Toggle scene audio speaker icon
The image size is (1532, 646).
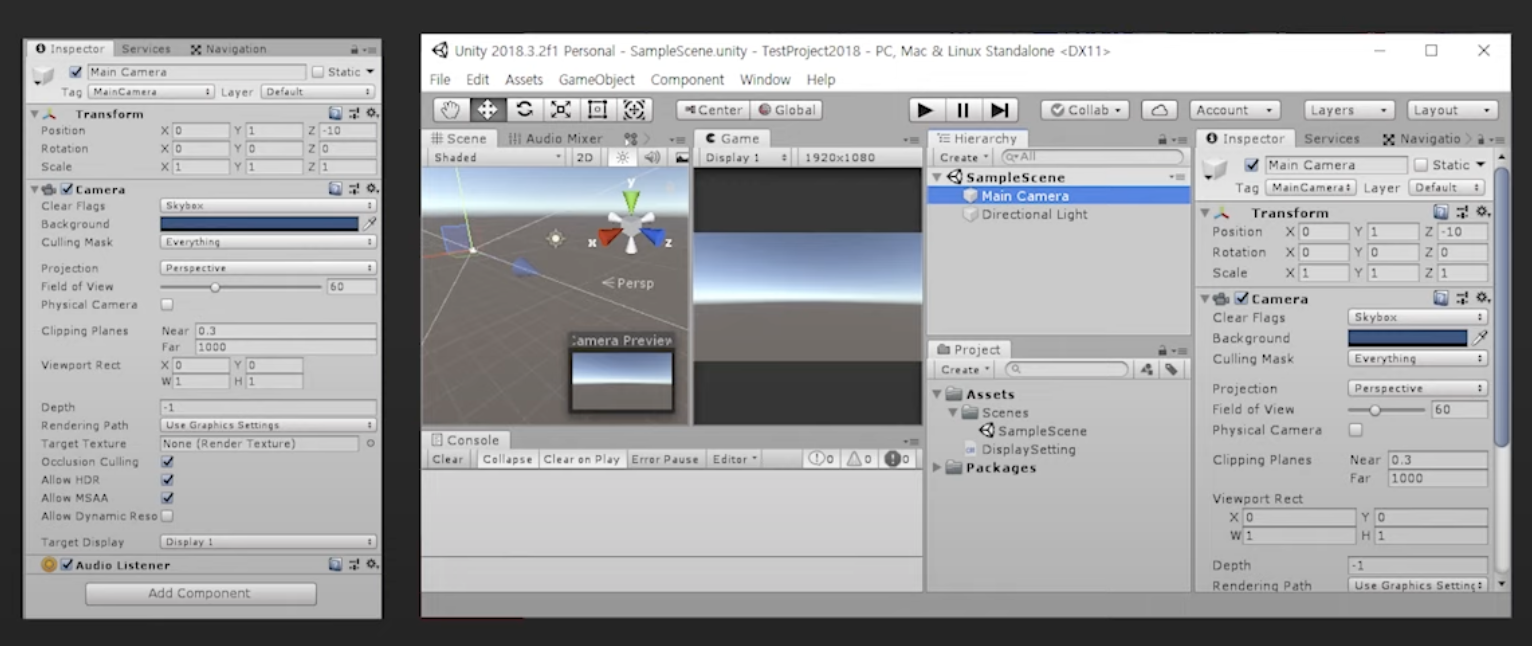tap(652, 157)
